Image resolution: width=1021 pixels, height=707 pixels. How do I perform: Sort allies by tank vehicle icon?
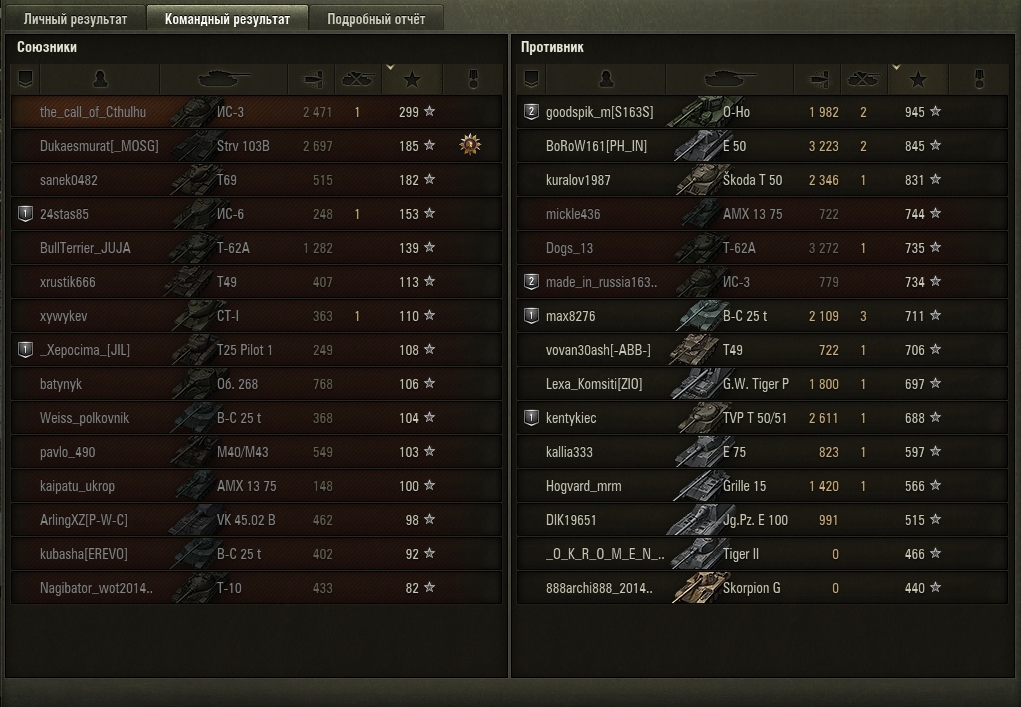pos(223,79)
